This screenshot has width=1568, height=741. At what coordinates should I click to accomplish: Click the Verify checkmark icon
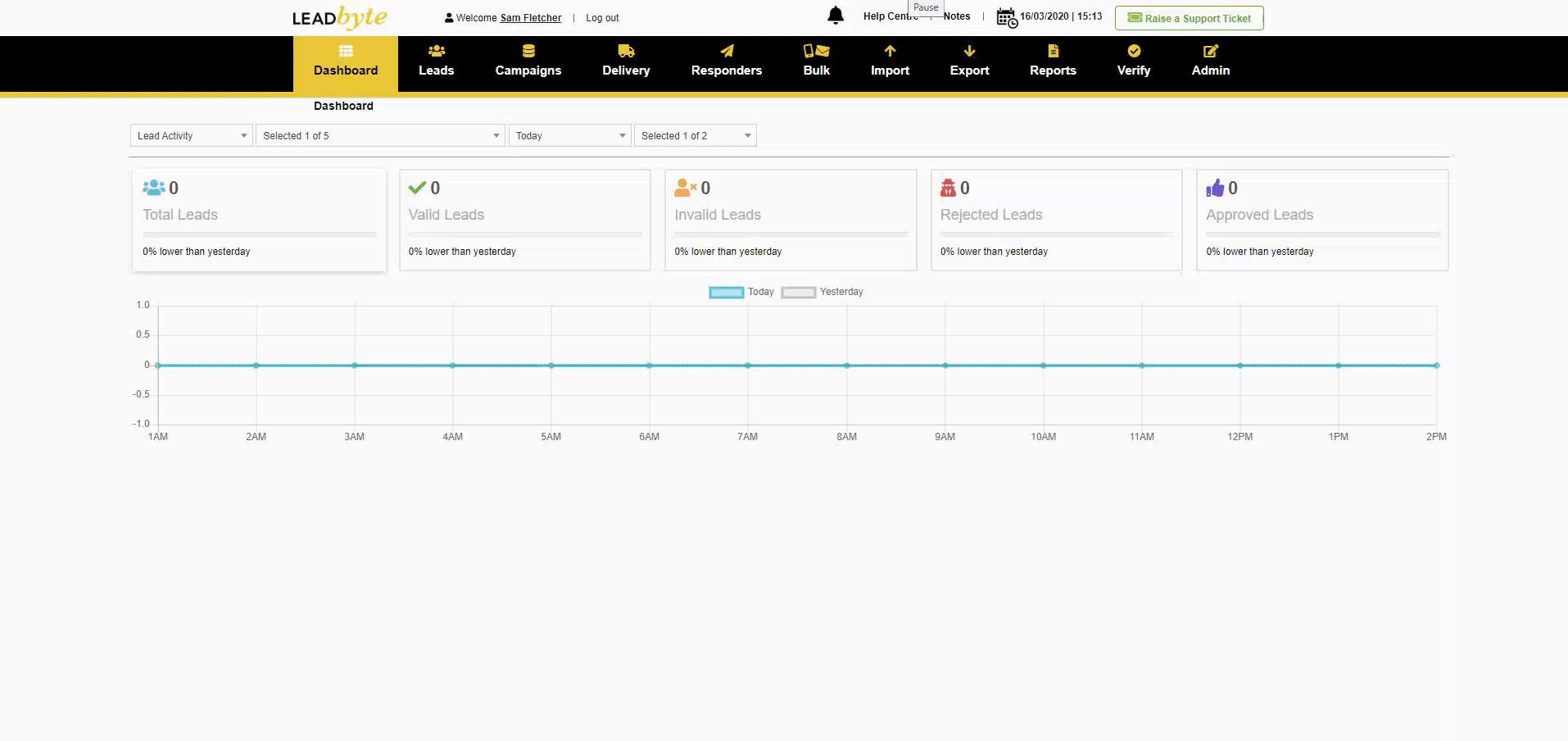1134,51
